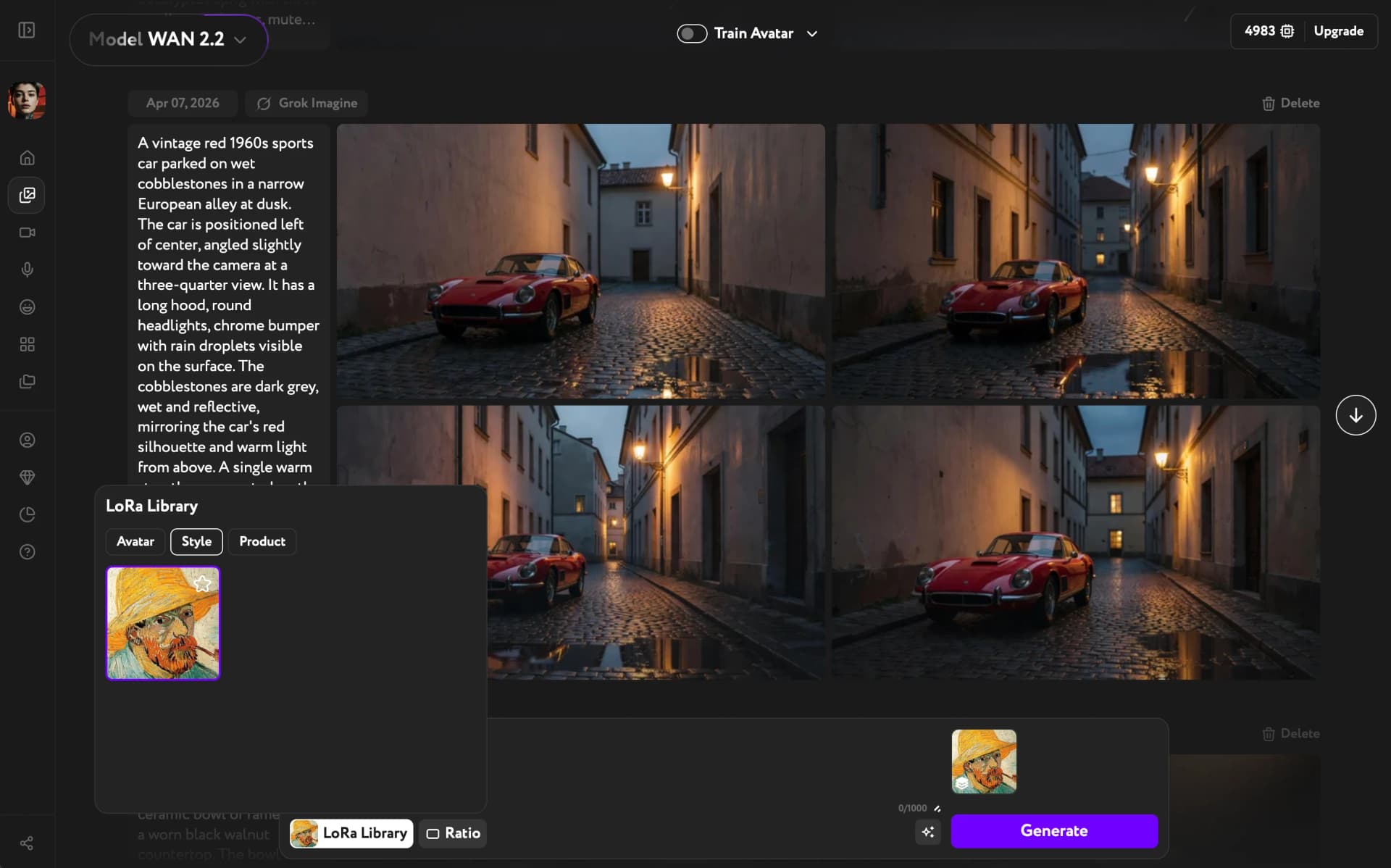
Task: Switch to the Avatar tab in LoRa Library
Action: pyautogui.click(x=135, y=541)
